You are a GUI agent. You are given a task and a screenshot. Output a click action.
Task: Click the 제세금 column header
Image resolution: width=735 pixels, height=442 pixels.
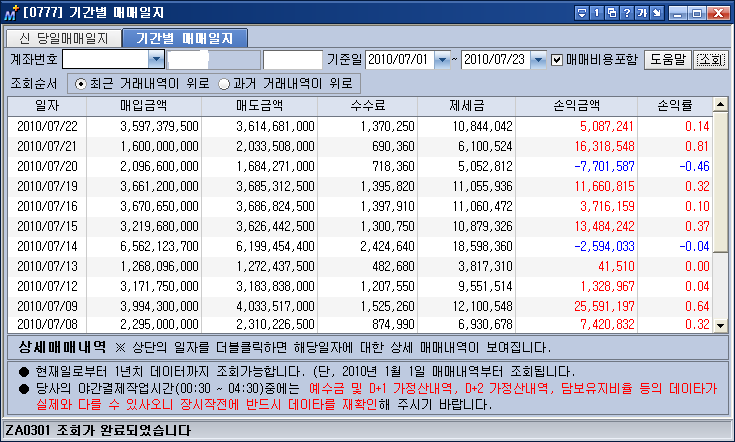coord(466,105)
